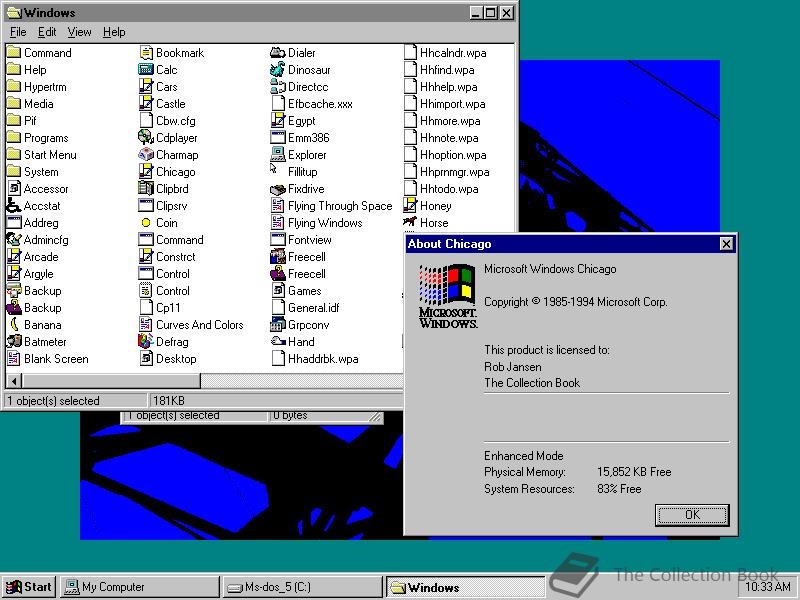
Task: Open the Edit menu
Action: (47, 32)
